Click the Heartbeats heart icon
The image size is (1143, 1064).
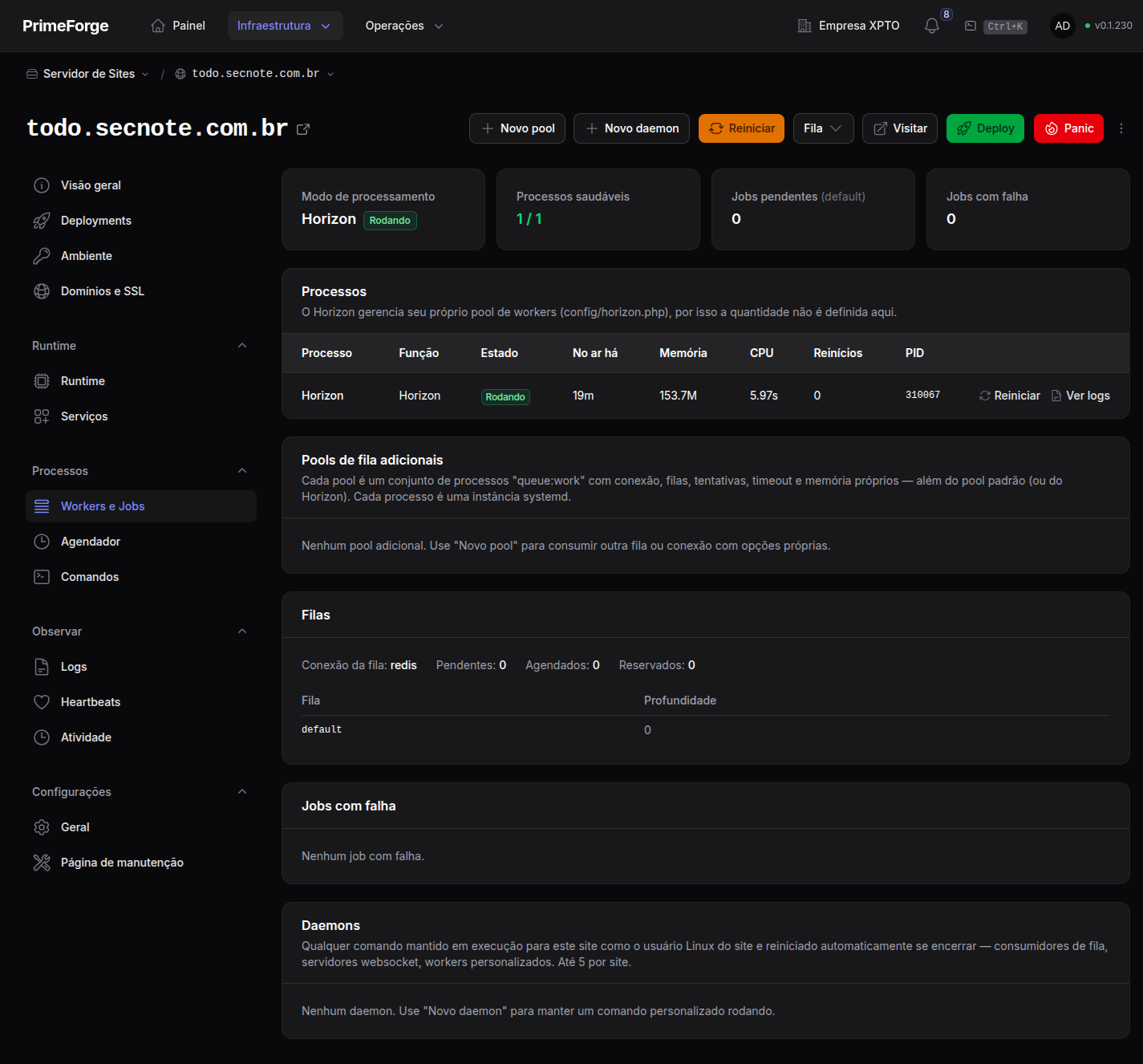42,702
